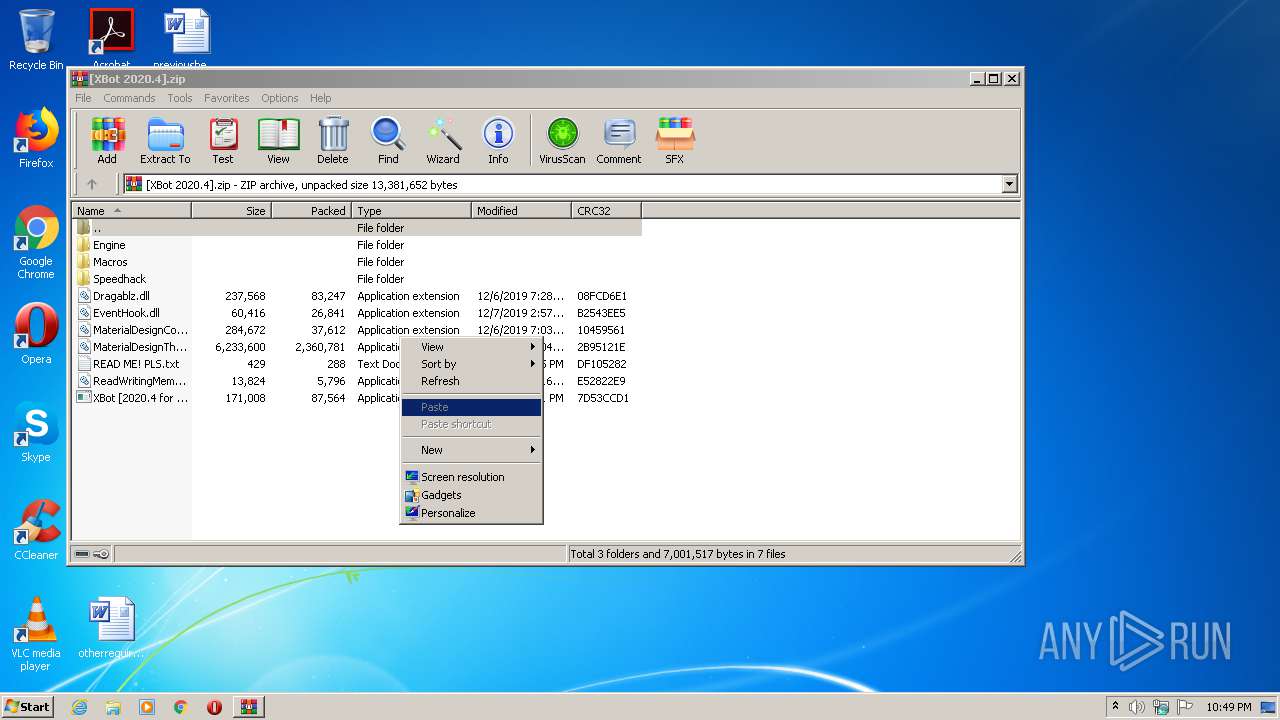Open the Favorites menu
This screenshot has height=720, width=1280.
pyautogui.click(x=227, y=98)
